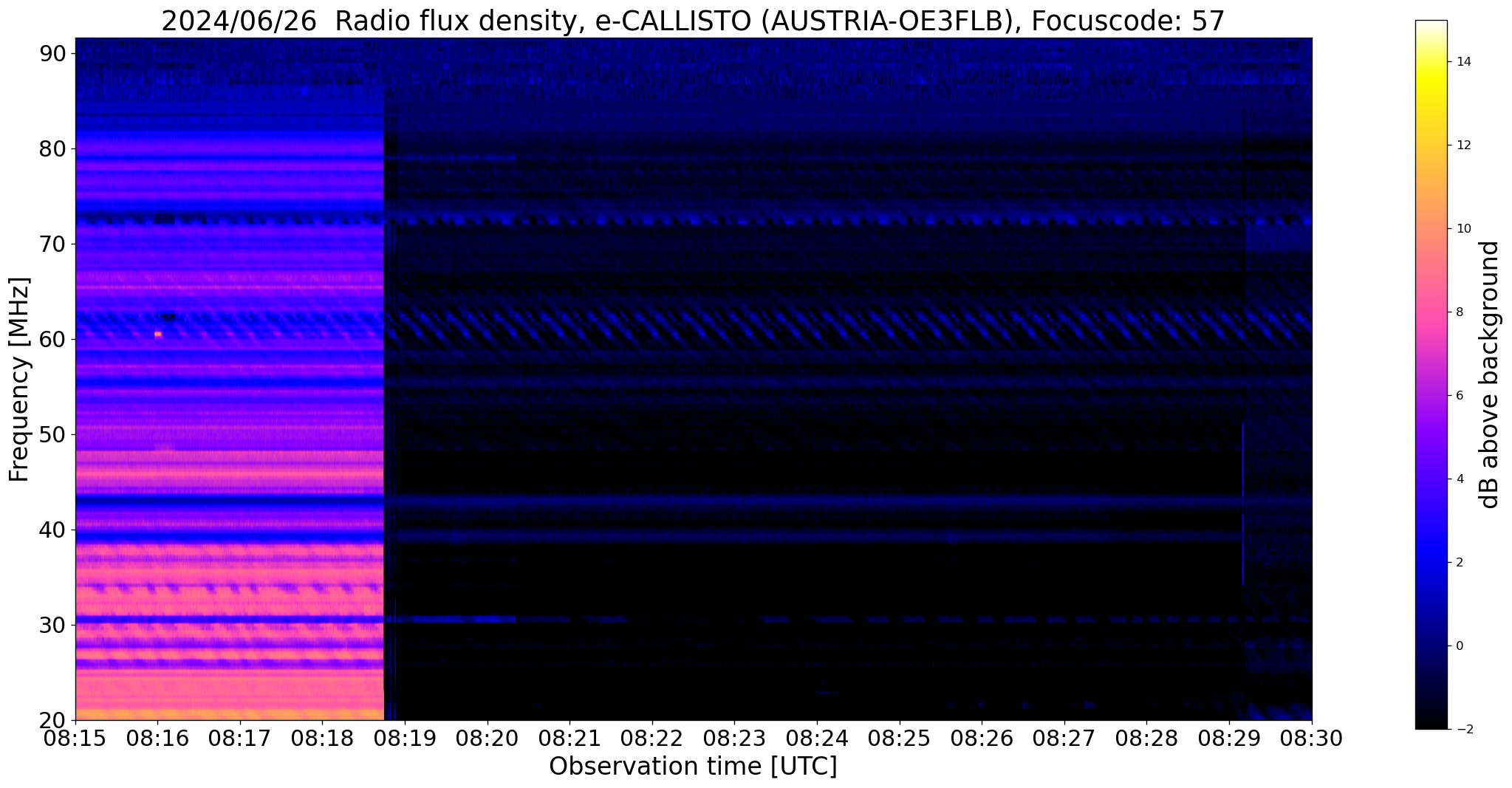This screenshot has height=788, width=1512.
Task: Click the 08:28 time tick label
Action: (x=1146, y=738)
